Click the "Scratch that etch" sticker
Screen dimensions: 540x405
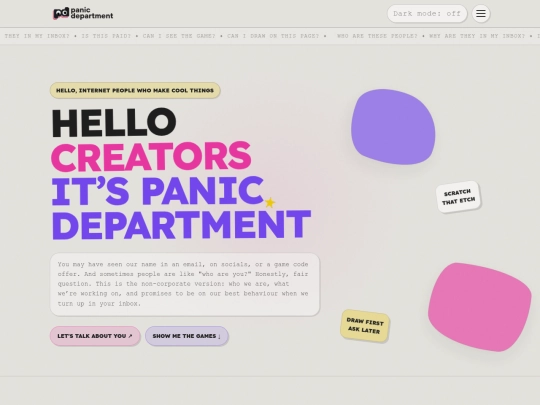[458, 197]
